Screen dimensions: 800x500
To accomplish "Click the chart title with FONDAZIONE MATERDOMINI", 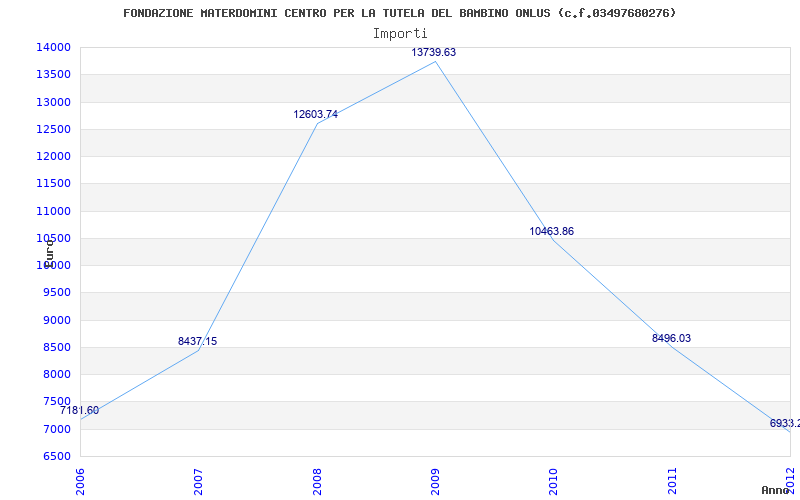I will (x=399, y=13).
